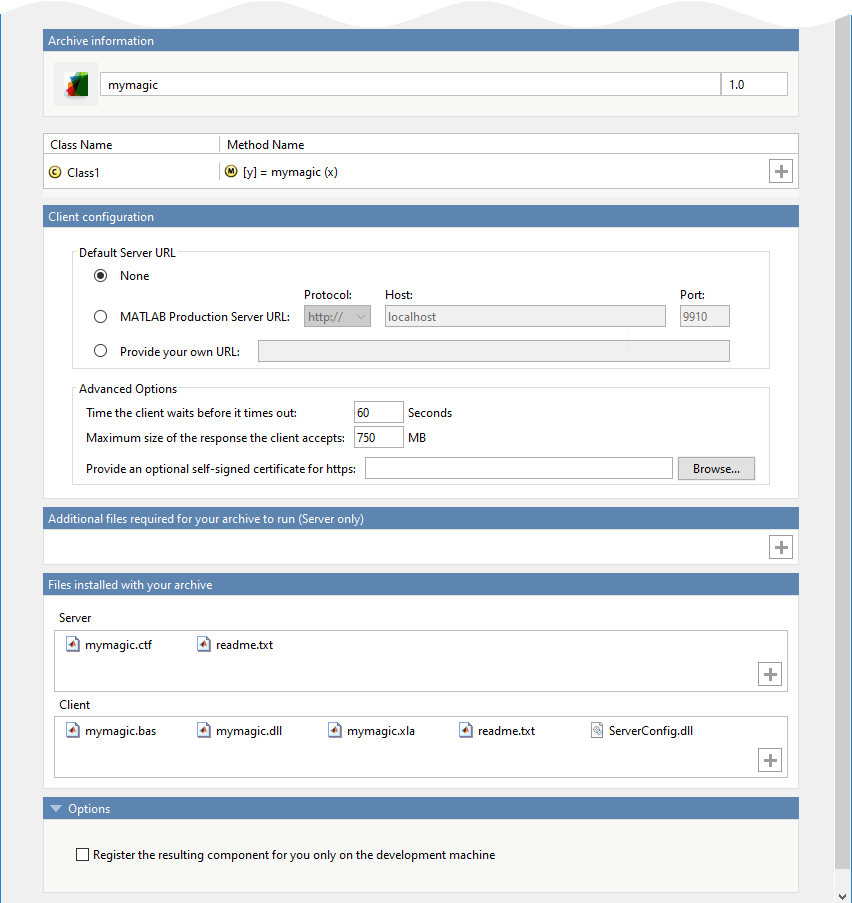
Task: Add server files using the plus icon
Action: tap(769, 674)
